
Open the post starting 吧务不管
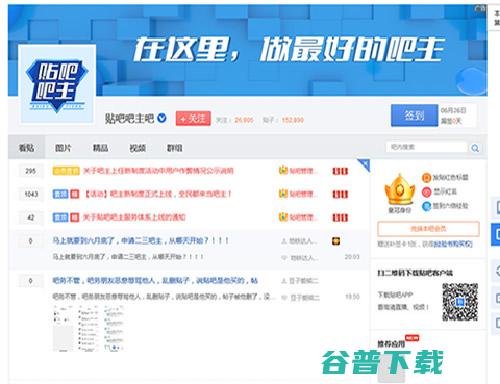155,281
